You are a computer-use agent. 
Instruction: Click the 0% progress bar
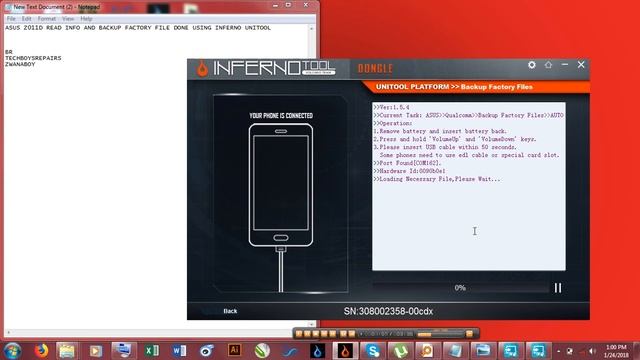click(460, 288)
